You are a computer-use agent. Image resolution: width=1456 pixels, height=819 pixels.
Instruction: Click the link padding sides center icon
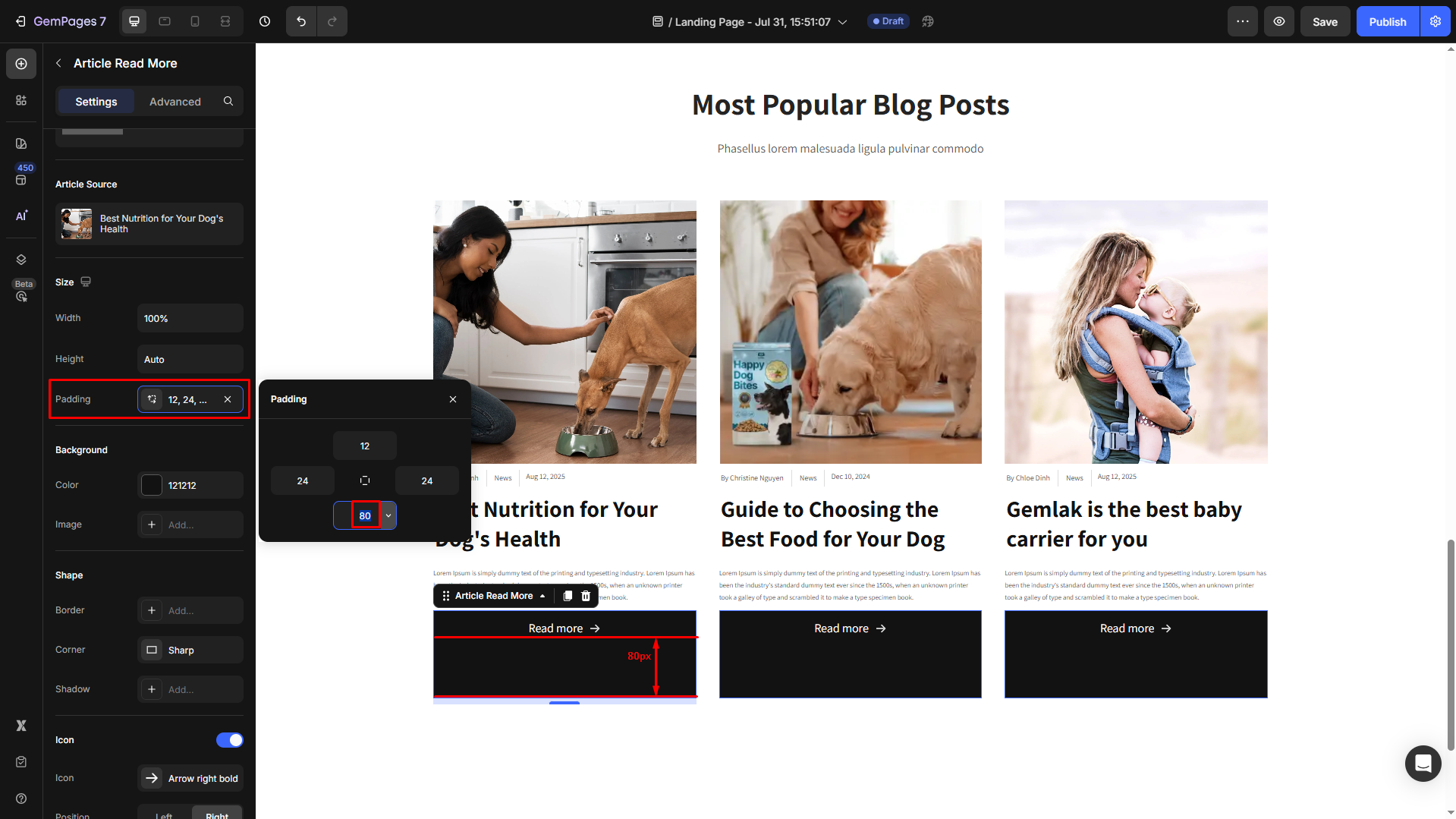pyautogui.click(x=365, y=480)
